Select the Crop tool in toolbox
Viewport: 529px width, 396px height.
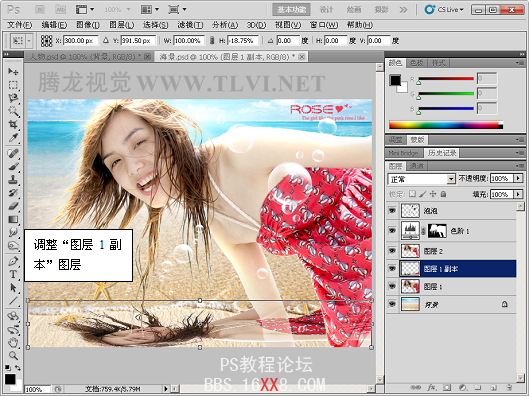pos(13,124)
